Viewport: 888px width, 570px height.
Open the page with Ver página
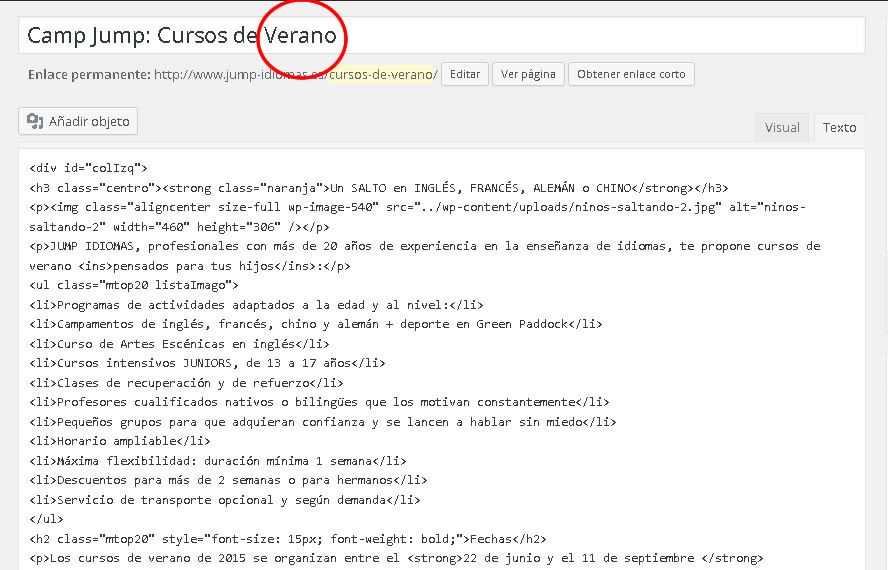click(528, 74)
